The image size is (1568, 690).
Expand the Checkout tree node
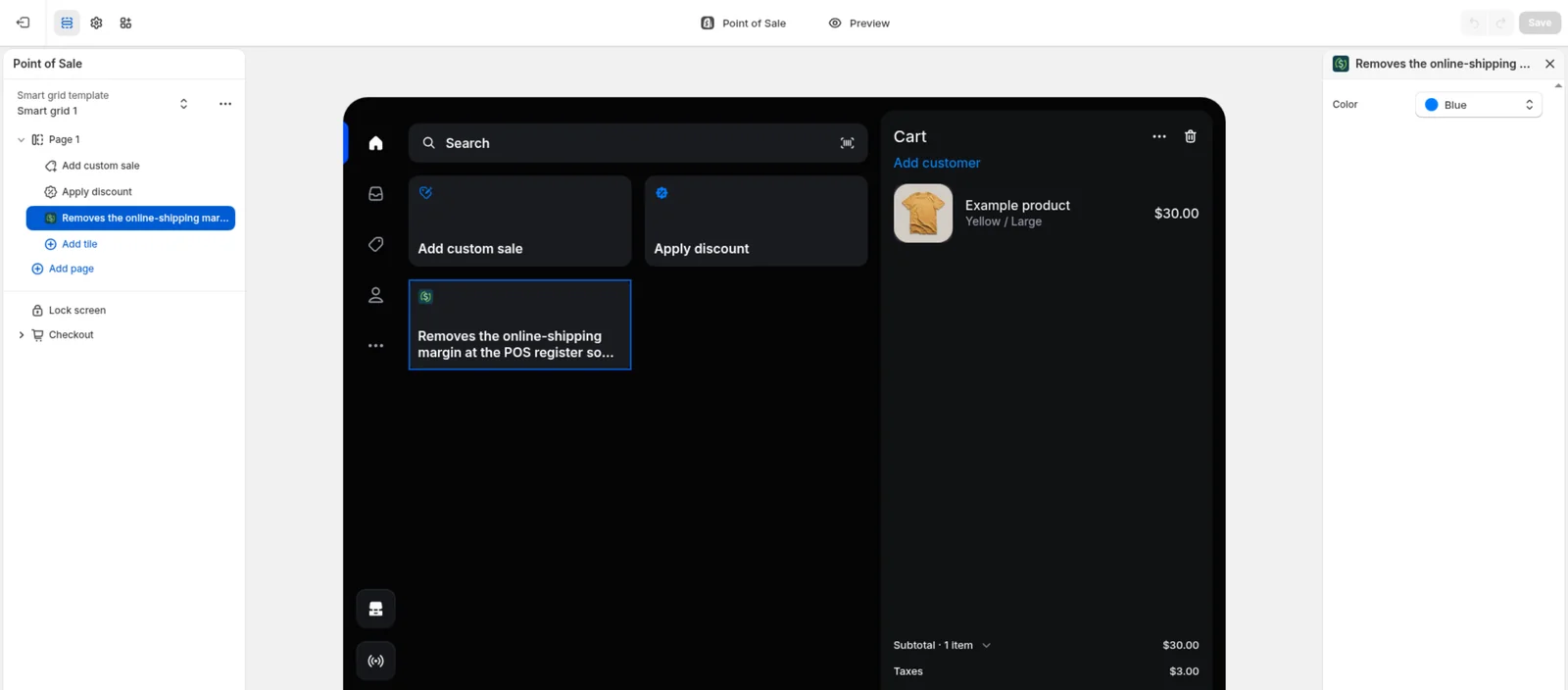coord(22,335)
